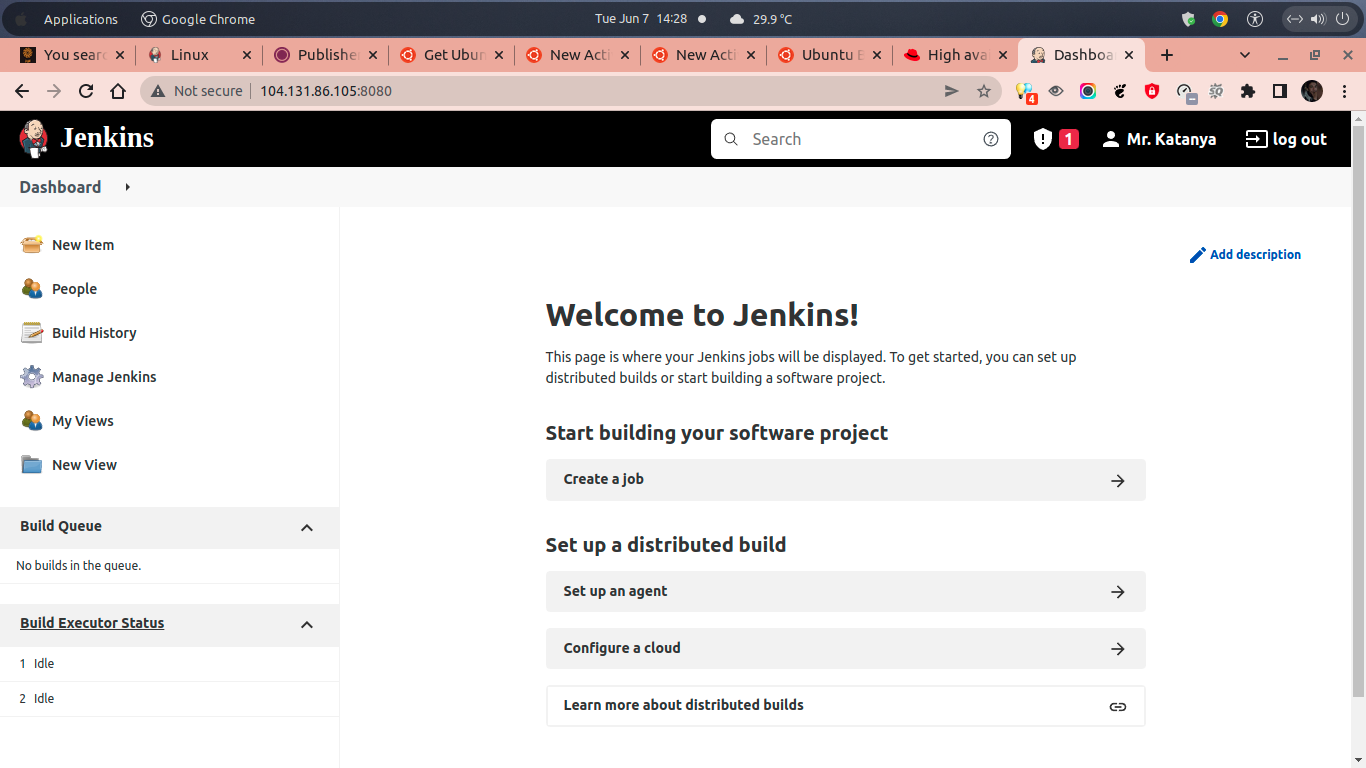Open the Chrome three-dot menu

click(x=1345, y=91)
